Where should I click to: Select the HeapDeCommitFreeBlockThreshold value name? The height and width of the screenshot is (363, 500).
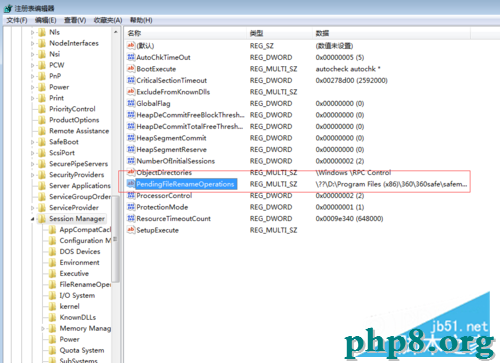pyautogui.click(x=190, y=115)
